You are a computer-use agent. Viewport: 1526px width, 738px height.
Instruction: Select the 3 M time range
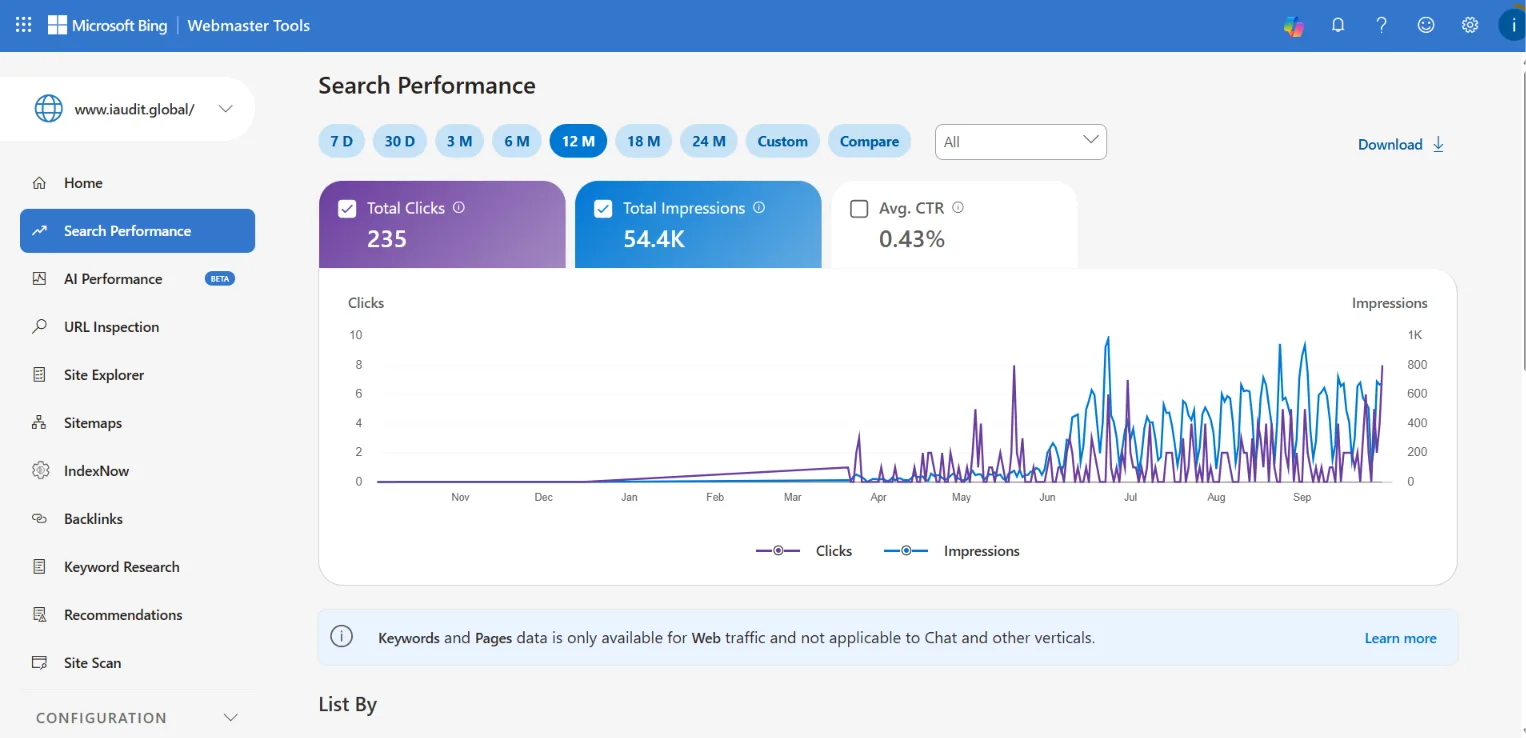pyautogui.click(x=459, y=141)
